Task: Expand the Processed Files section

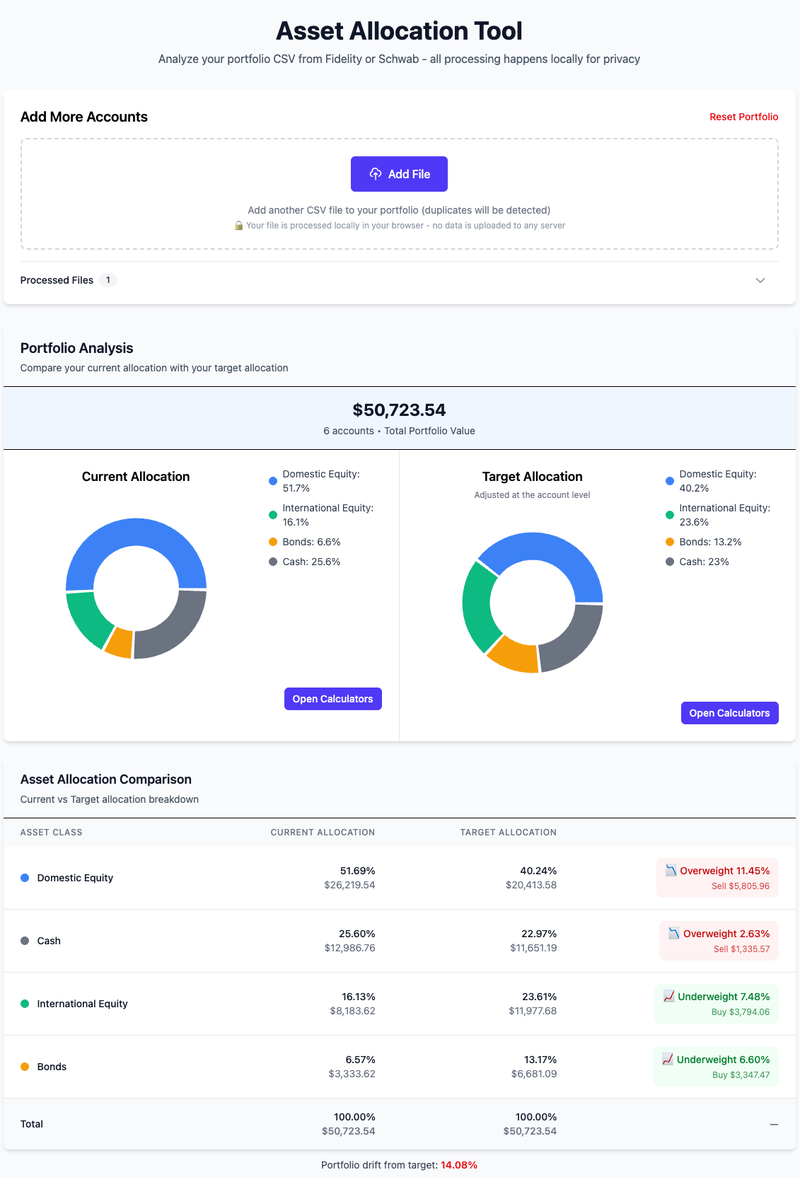Action: (760, 280)
